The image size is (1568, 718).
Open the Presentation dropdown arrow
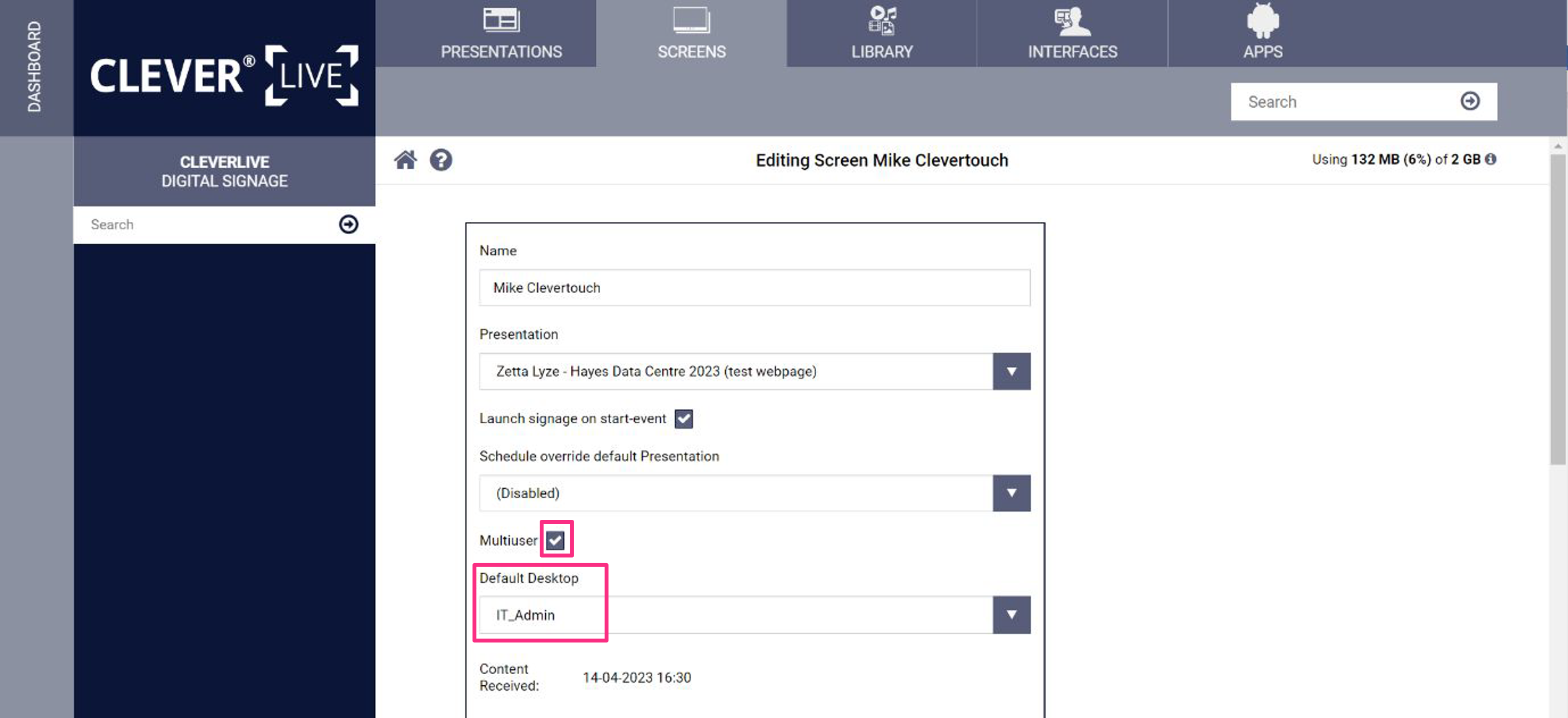(x=1011, y=371)
